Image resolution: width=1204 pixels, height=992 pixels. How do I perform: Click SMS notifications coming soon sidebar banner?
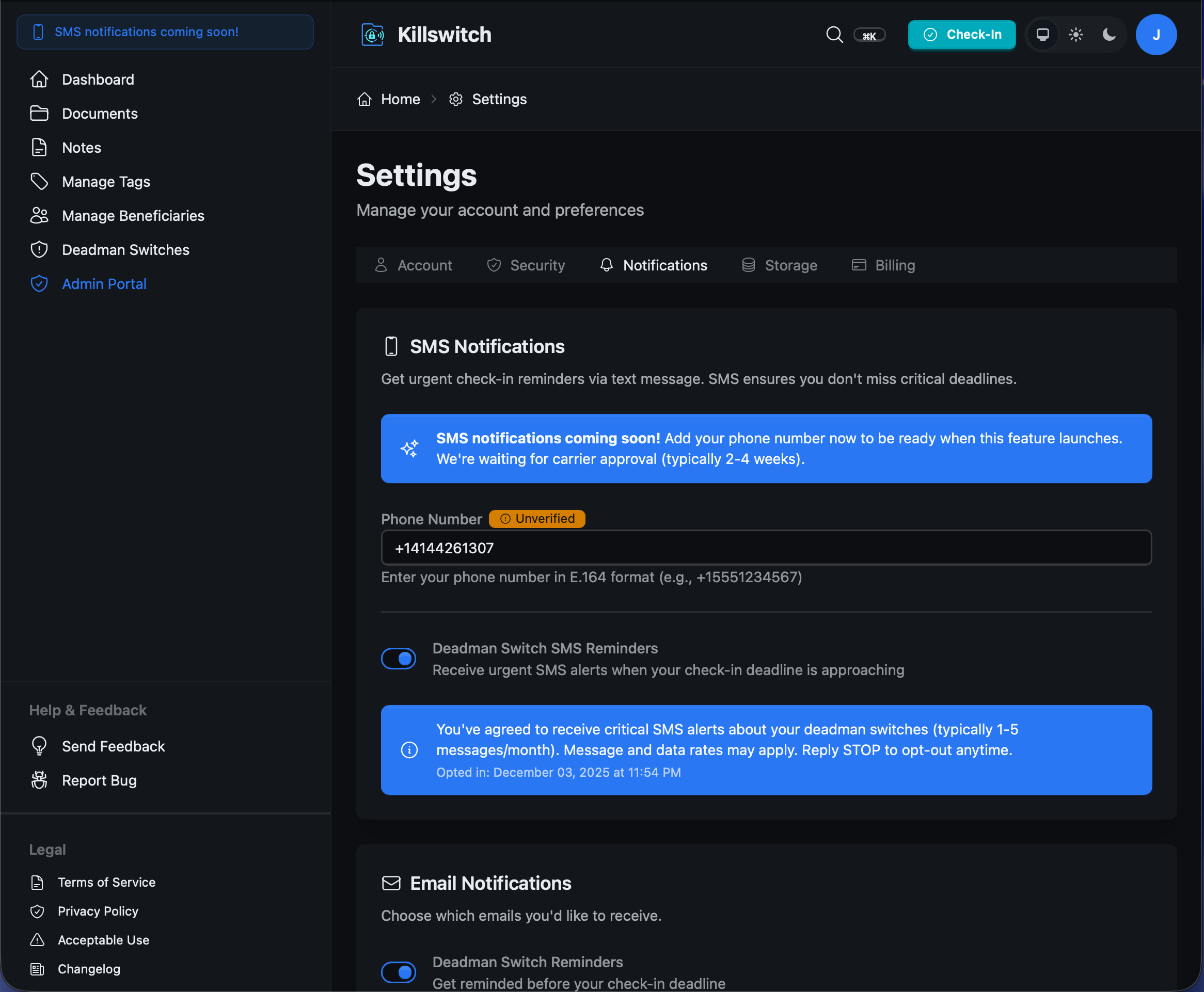point(165,32)
